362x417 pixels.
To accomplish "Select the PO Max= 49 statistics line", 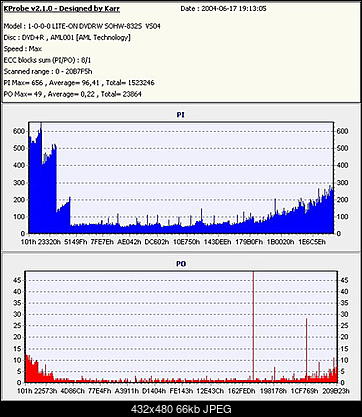I will tap(73, 94).
